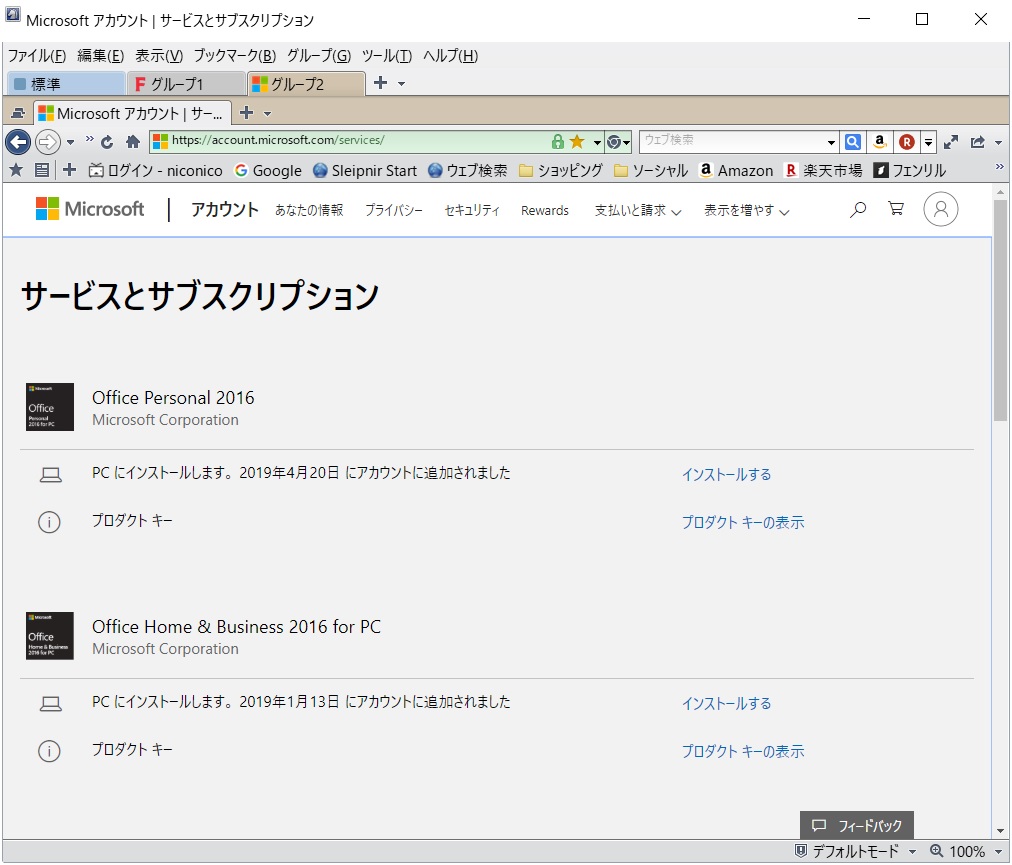
Task: Open the Google bookmark
Action: 268,170
